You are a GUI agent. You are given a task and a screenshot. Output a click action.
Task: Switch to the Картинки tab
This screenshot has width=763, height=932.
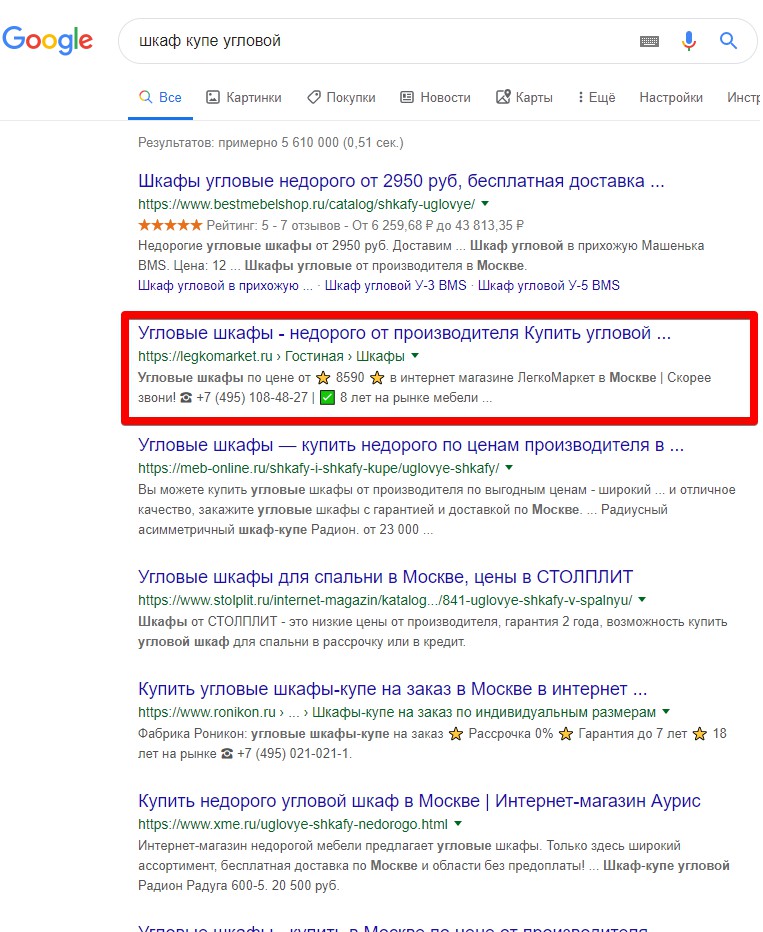244,97
